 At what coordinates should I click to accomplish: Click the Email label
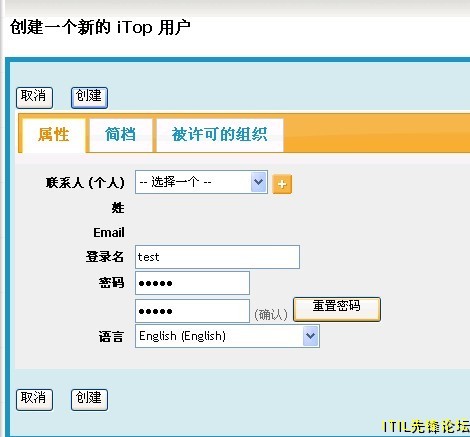click(x=109, y=232)
